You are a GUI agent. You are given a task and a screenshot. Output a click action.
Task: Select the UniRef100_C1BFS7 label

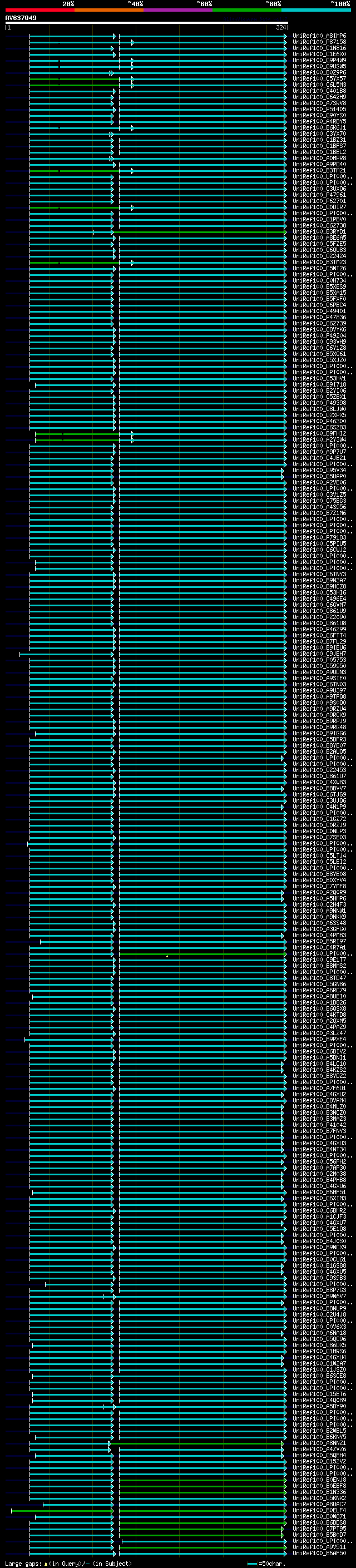[x=319, y=146]
